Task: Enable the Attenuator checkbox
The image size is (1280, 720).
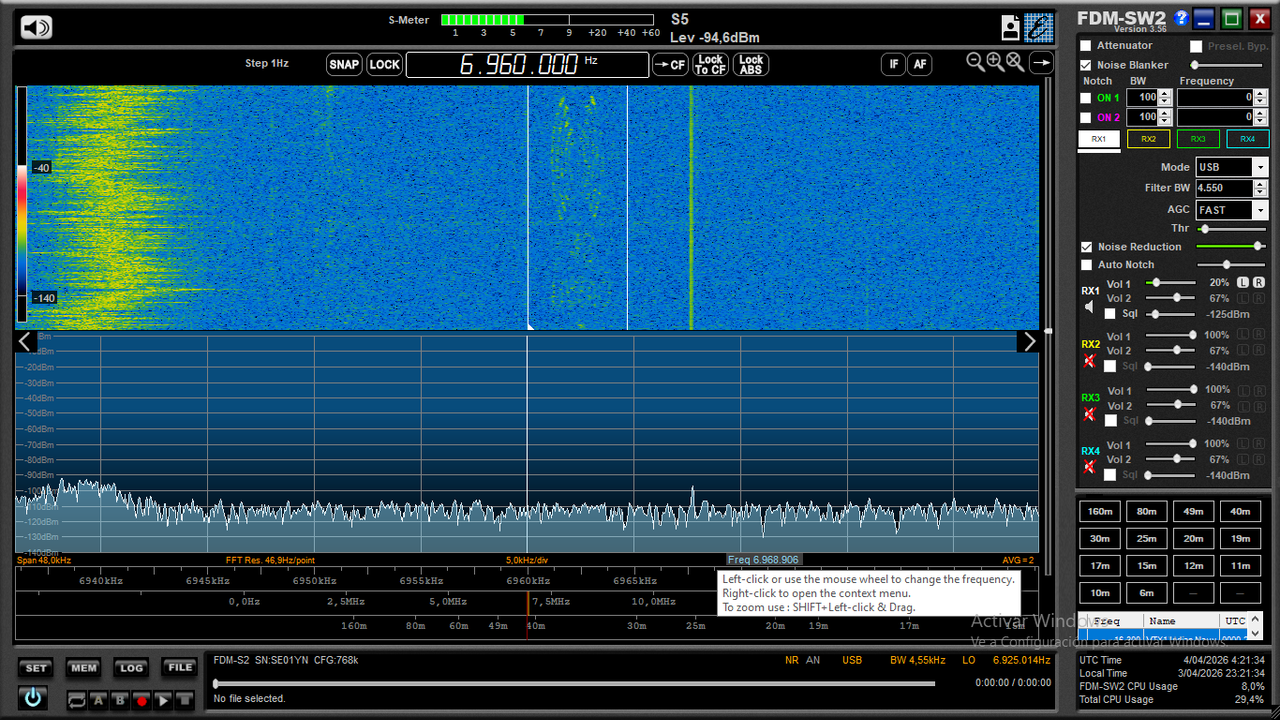Action: click(1086, 46)
